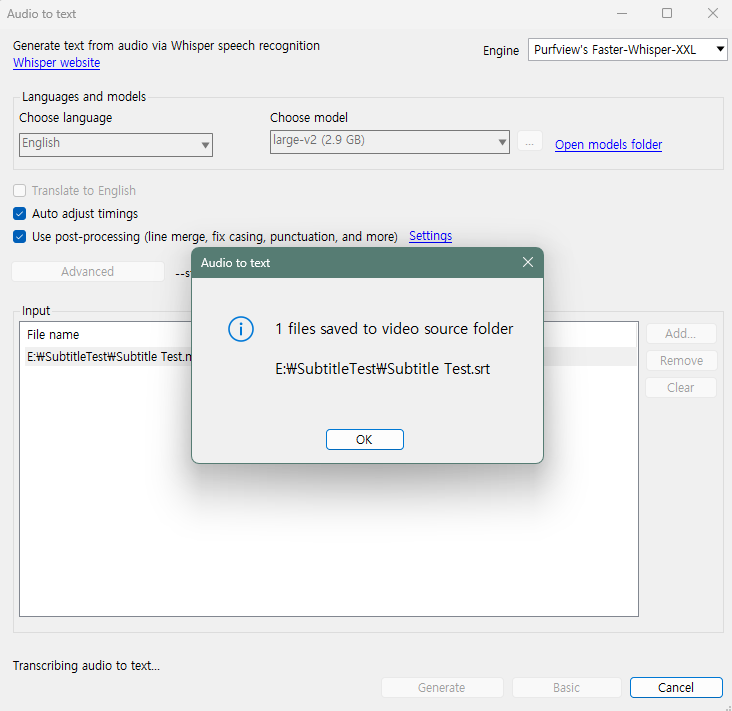Toggle Use post-processing checkbox

[20, 237]
